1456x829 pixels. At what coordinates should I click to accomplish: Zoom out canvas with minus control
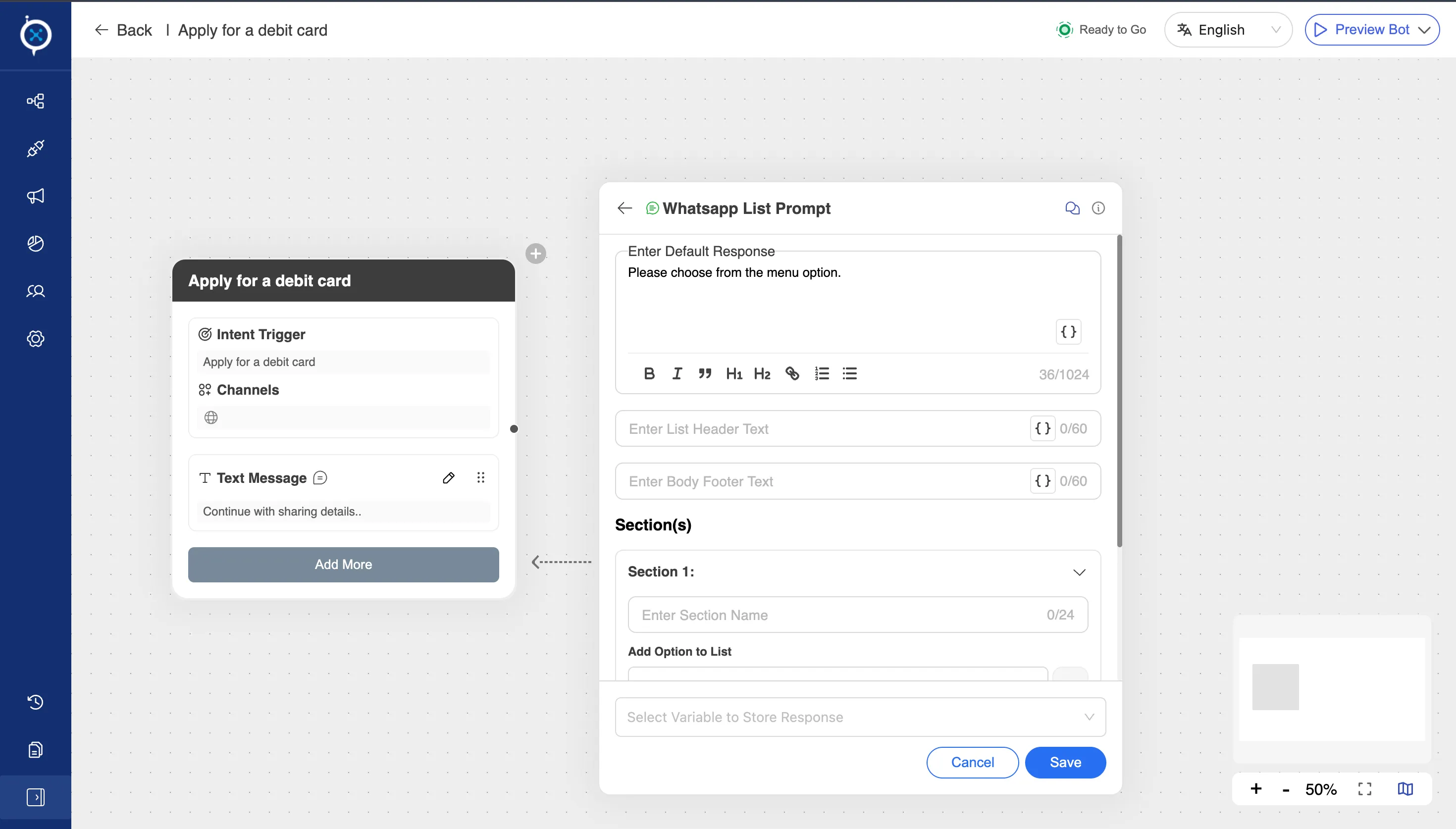pos(1285,790)
